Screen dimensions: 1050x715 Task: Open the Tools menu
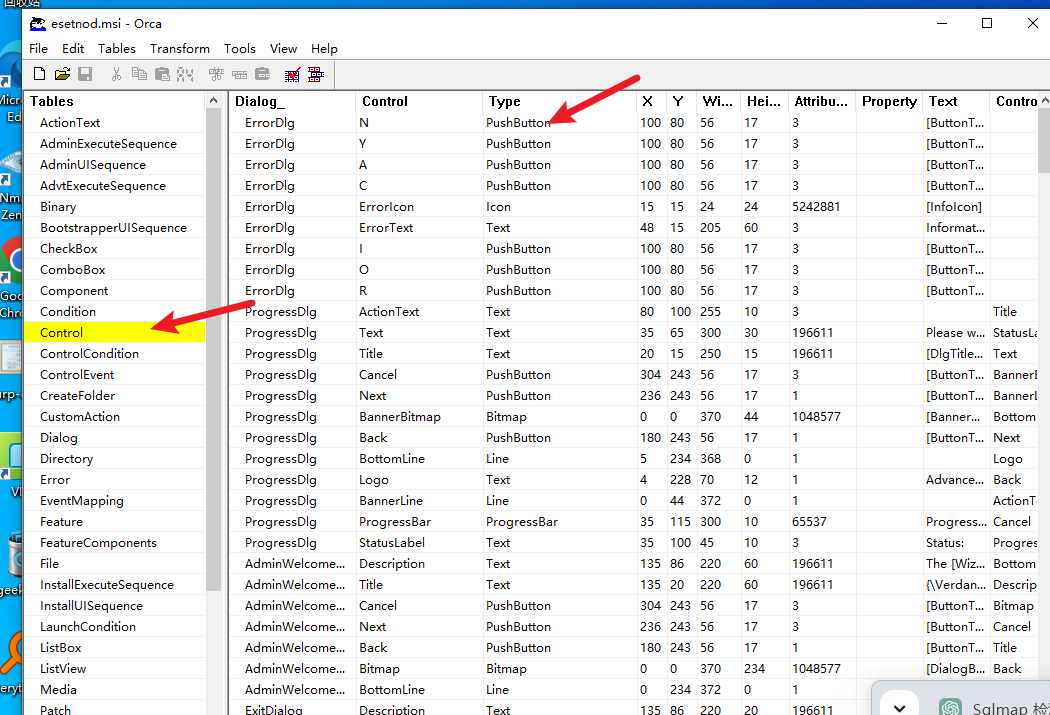click(x=240, y=48)
